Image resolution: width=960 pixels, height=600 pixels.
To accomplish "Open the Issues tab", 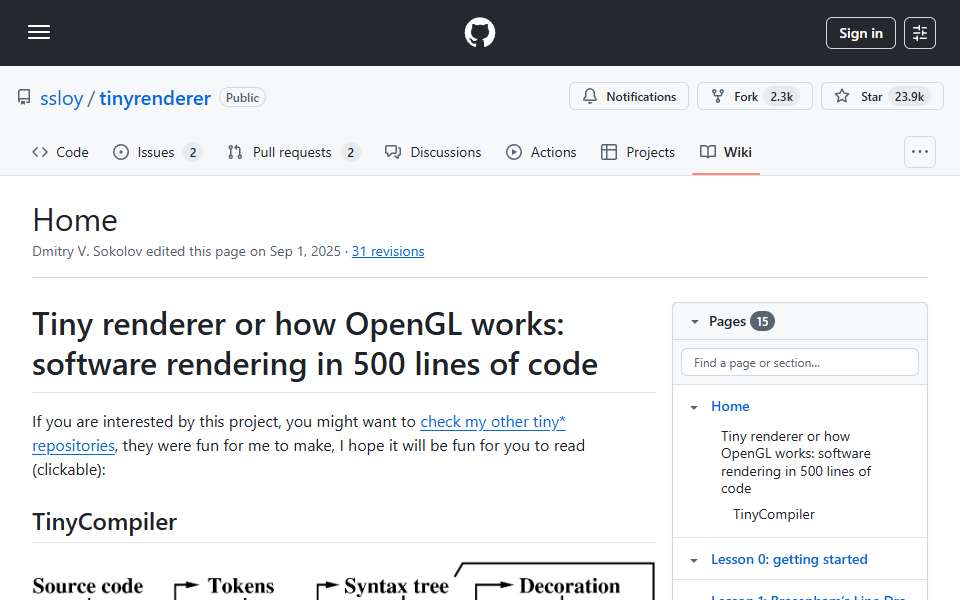I will (x=157, y=152).
